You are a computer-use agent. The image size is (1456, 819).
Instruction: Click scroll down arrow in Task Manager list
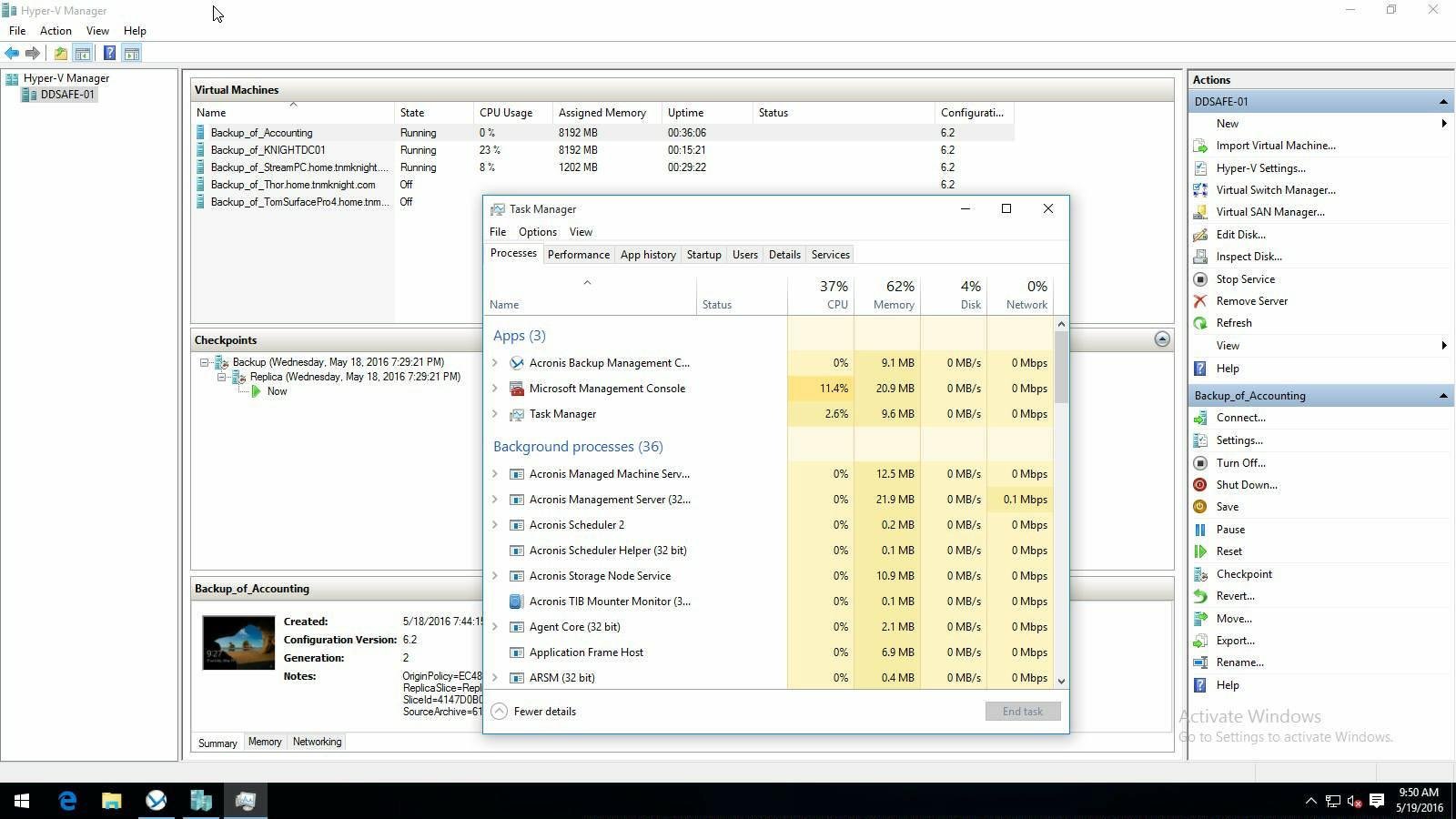[x=1061, y=681]
